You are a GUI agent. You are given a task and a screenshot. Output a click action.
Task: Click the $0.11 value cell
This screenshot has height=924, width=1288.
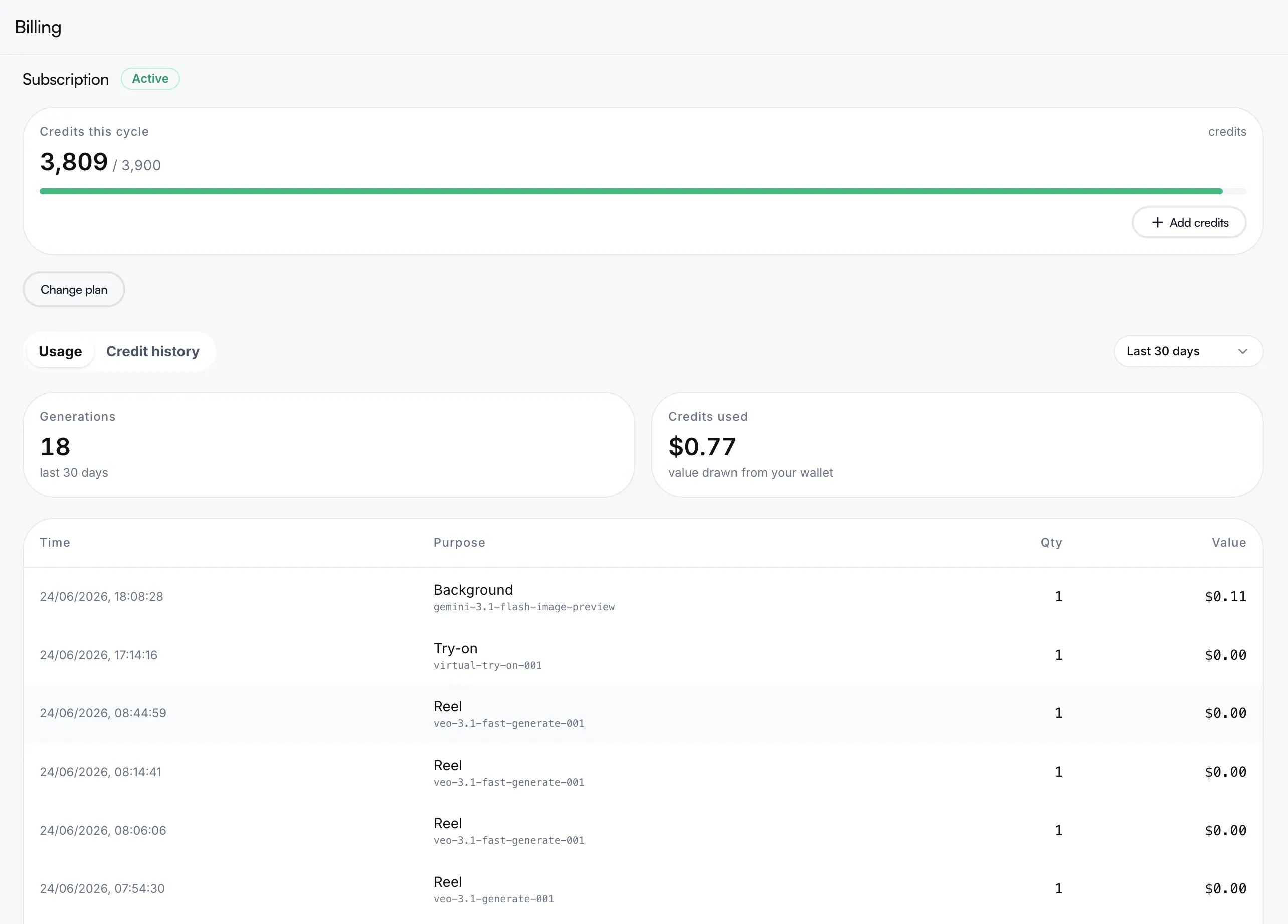1225,596
